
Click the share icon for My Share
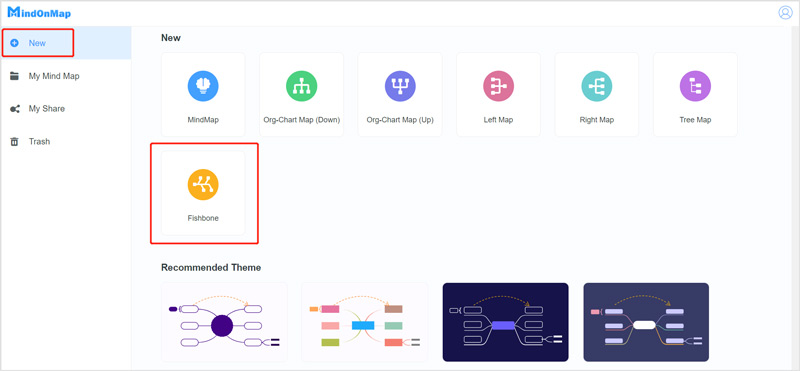click(14, 109)
